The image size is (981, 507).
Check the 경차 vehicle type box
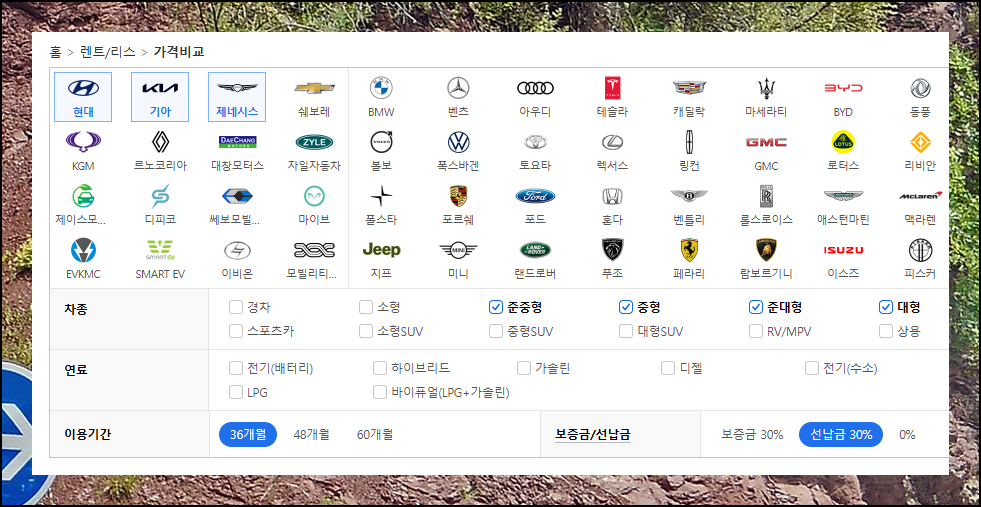tap(235, 307)
